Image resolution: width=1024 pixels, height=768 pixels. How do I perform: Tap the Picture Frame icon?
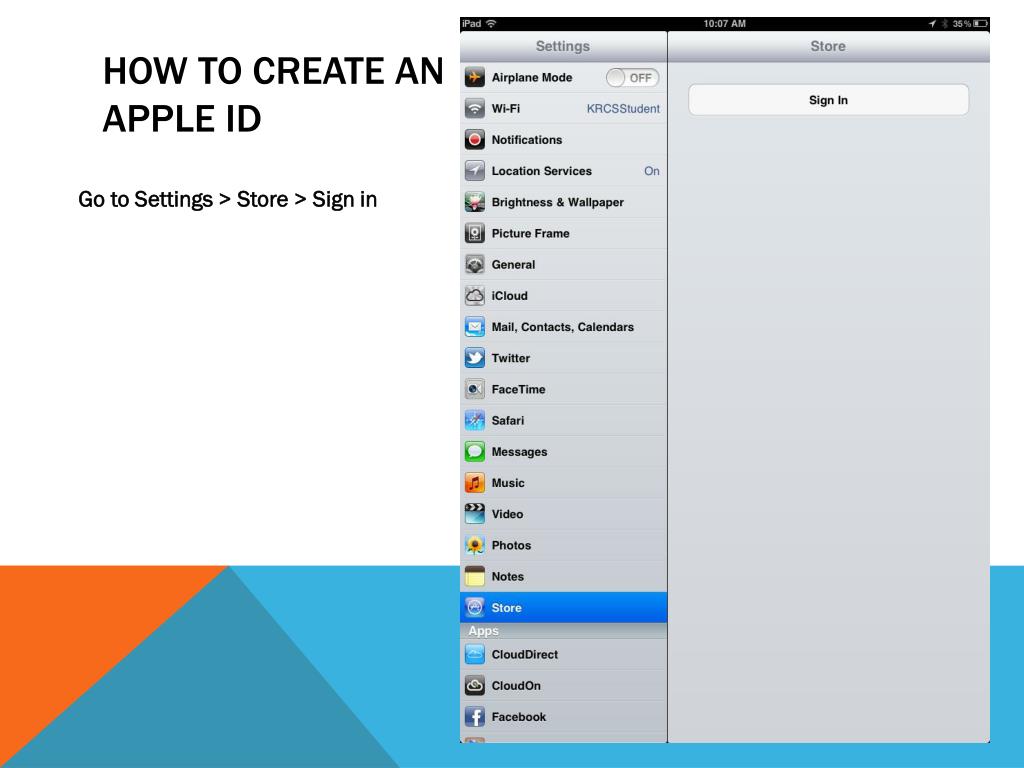pyautogui.click(x=475, y=233)
